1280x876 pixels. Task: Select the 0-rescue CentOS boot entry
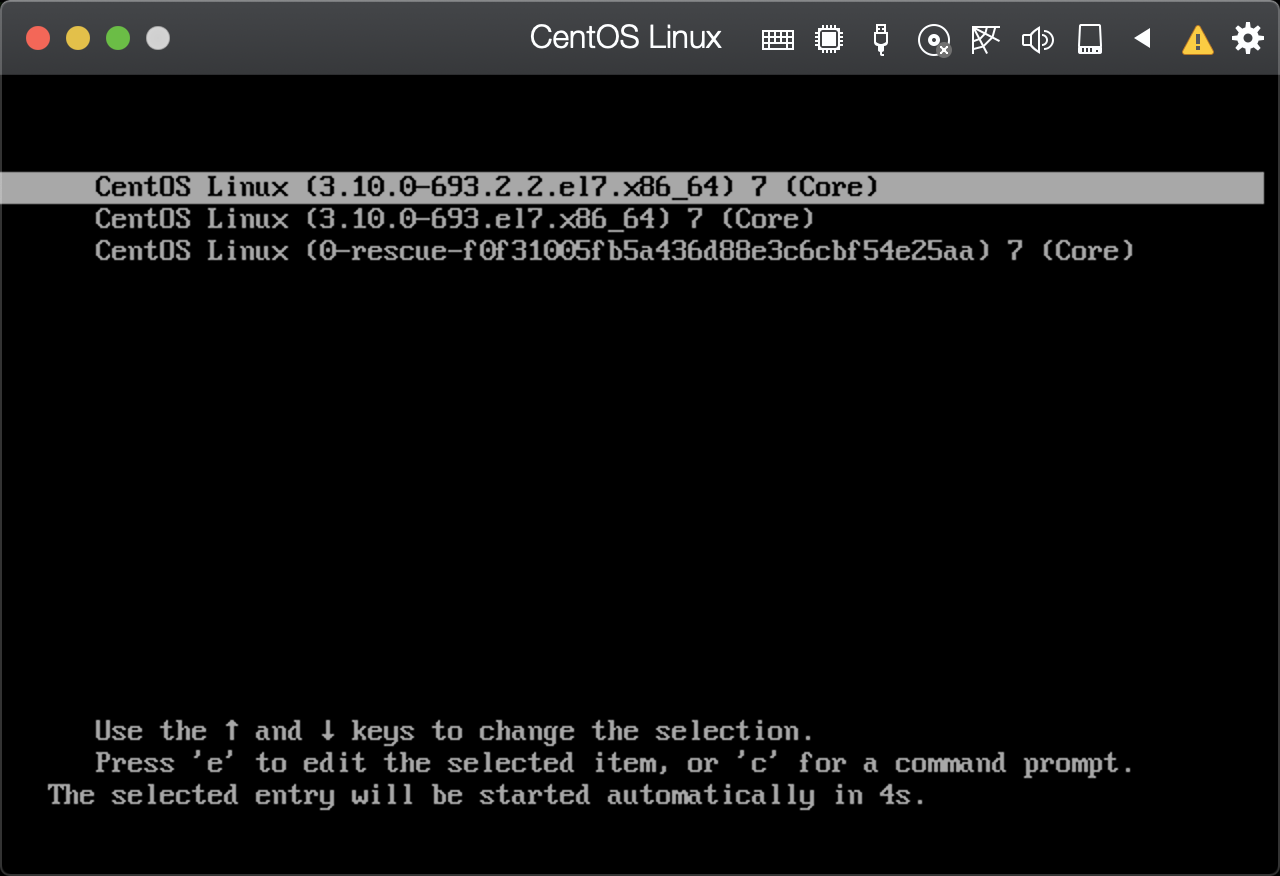(613, 250)
